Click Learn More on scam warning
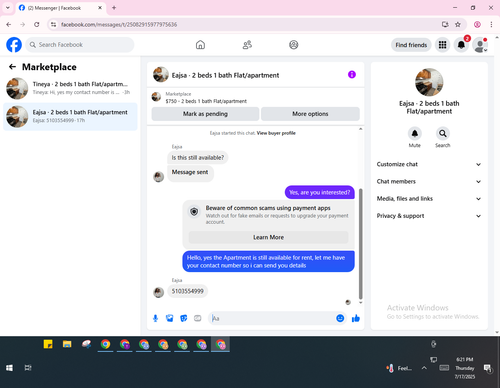Image resolution: width=500 pixels, height=388 pixels. [268, 237]
